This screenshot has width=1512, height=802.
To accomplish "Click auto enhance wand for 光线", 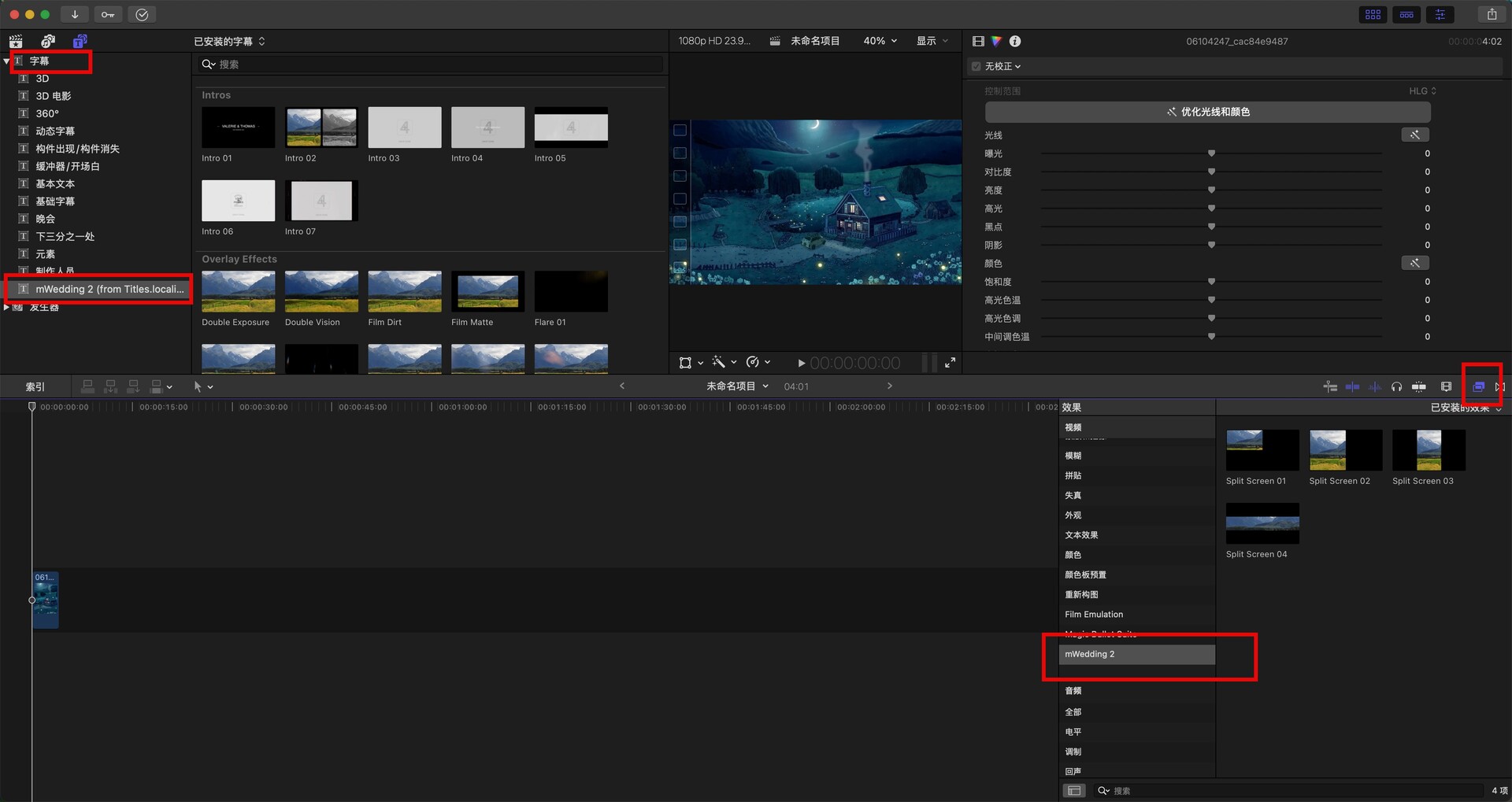I will point(1415,135).
